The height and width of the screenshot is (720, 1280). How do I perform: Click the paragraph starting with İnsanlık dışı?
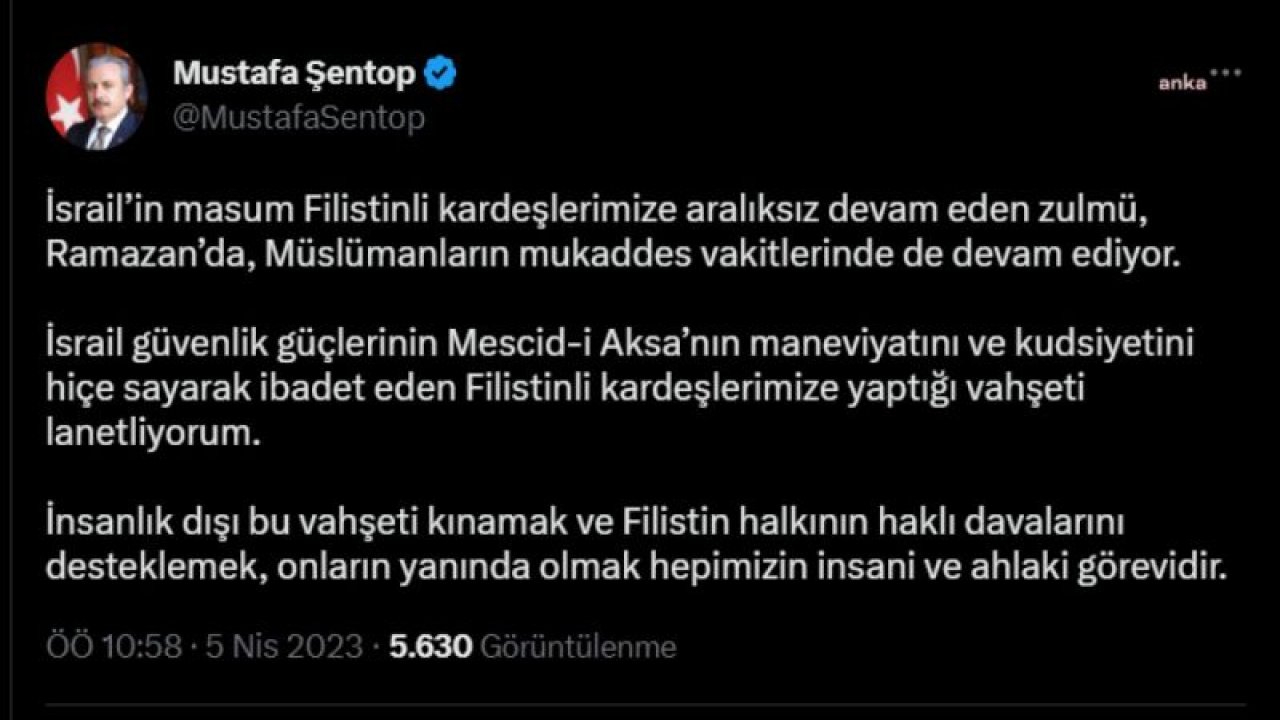[636, 546]
